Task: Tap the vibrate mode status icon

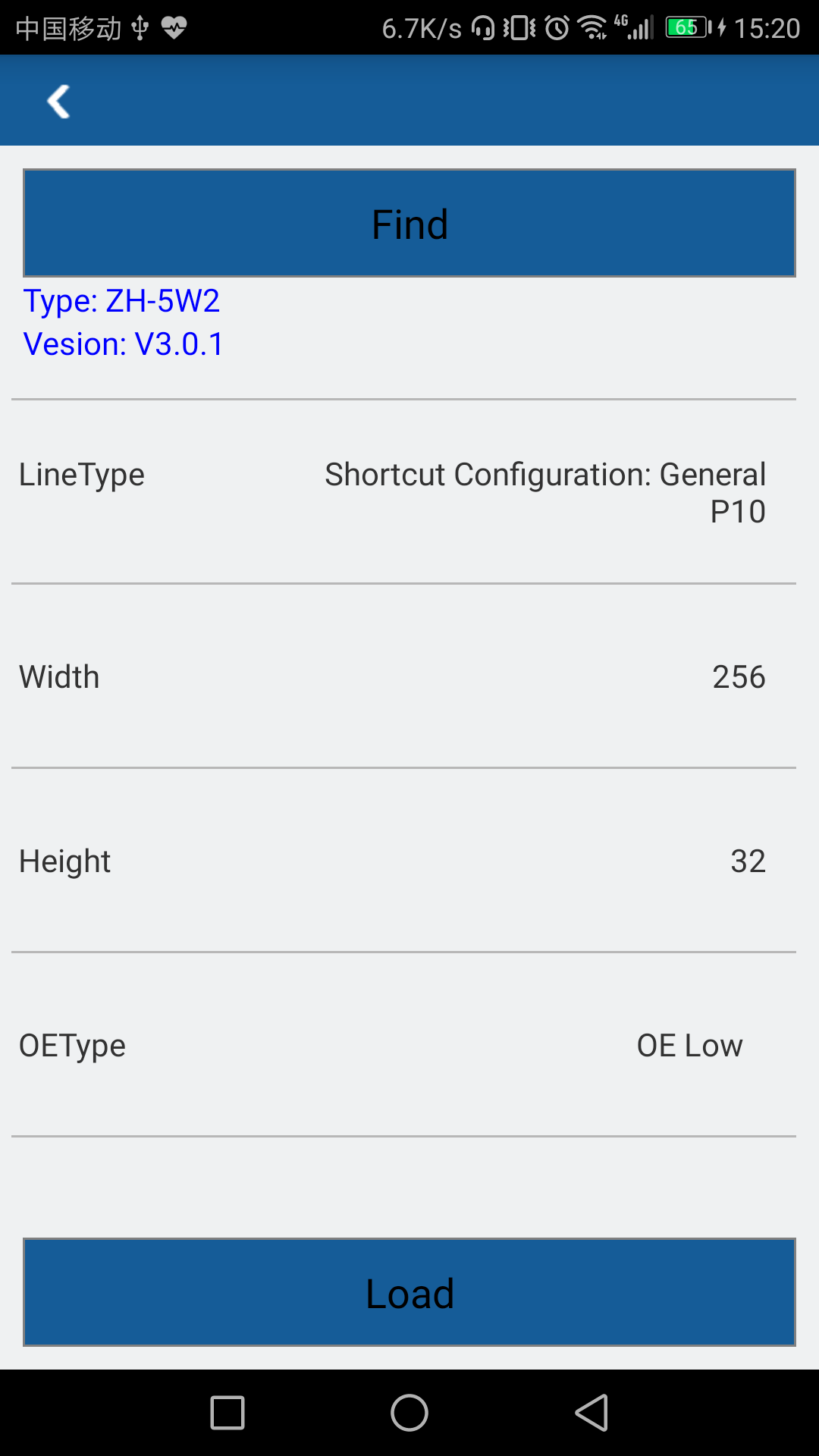Action: (520, 28)
